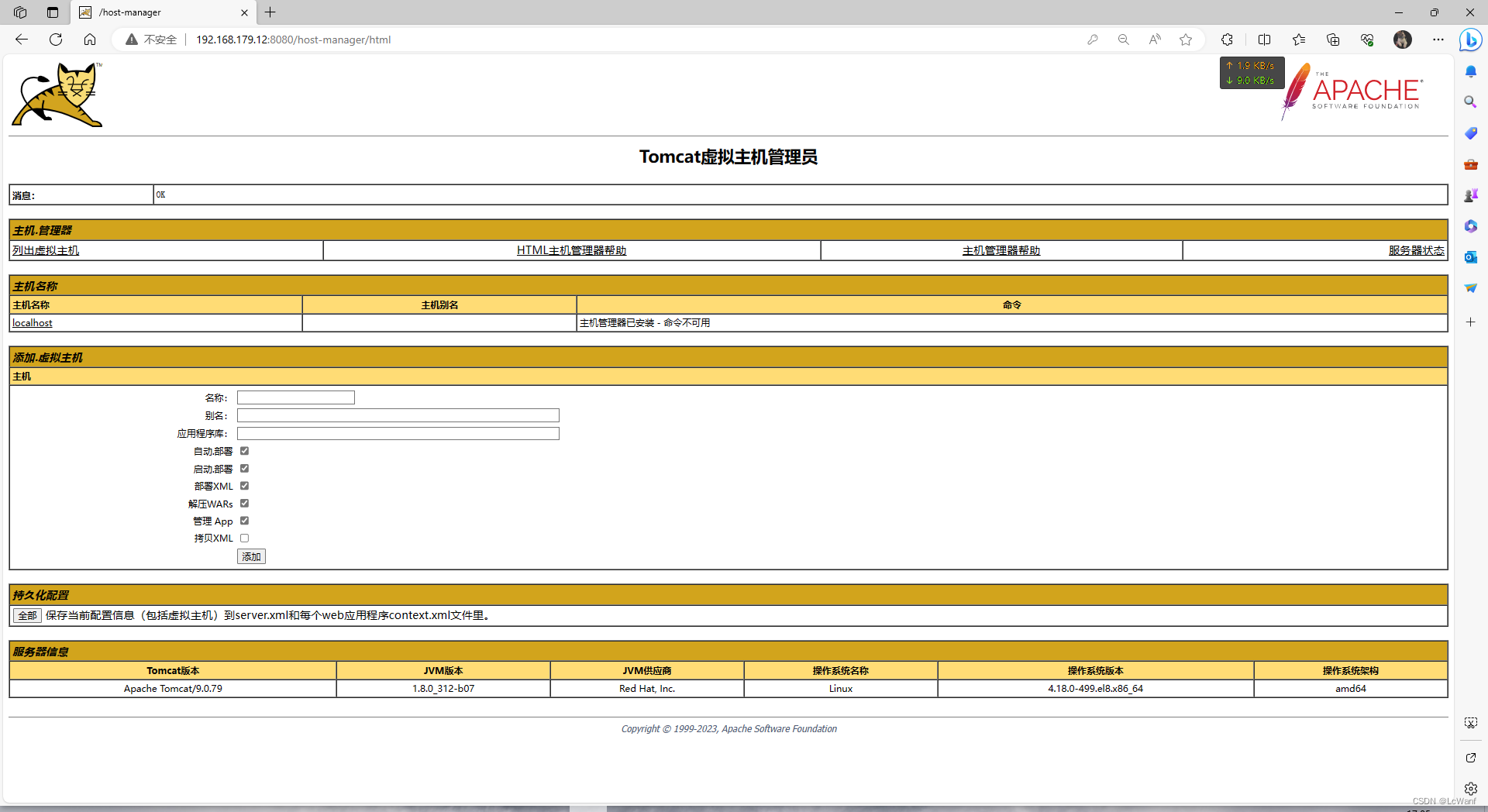Toggle the 解压WARs checkbox

point(244,504)
